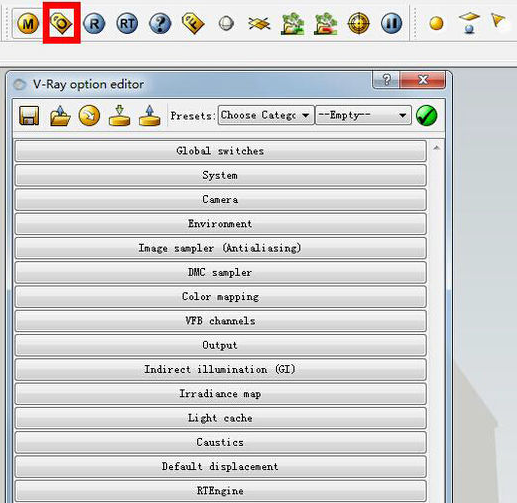
Task: Open the RTEngine rollout
Action: tap(220, 491)
